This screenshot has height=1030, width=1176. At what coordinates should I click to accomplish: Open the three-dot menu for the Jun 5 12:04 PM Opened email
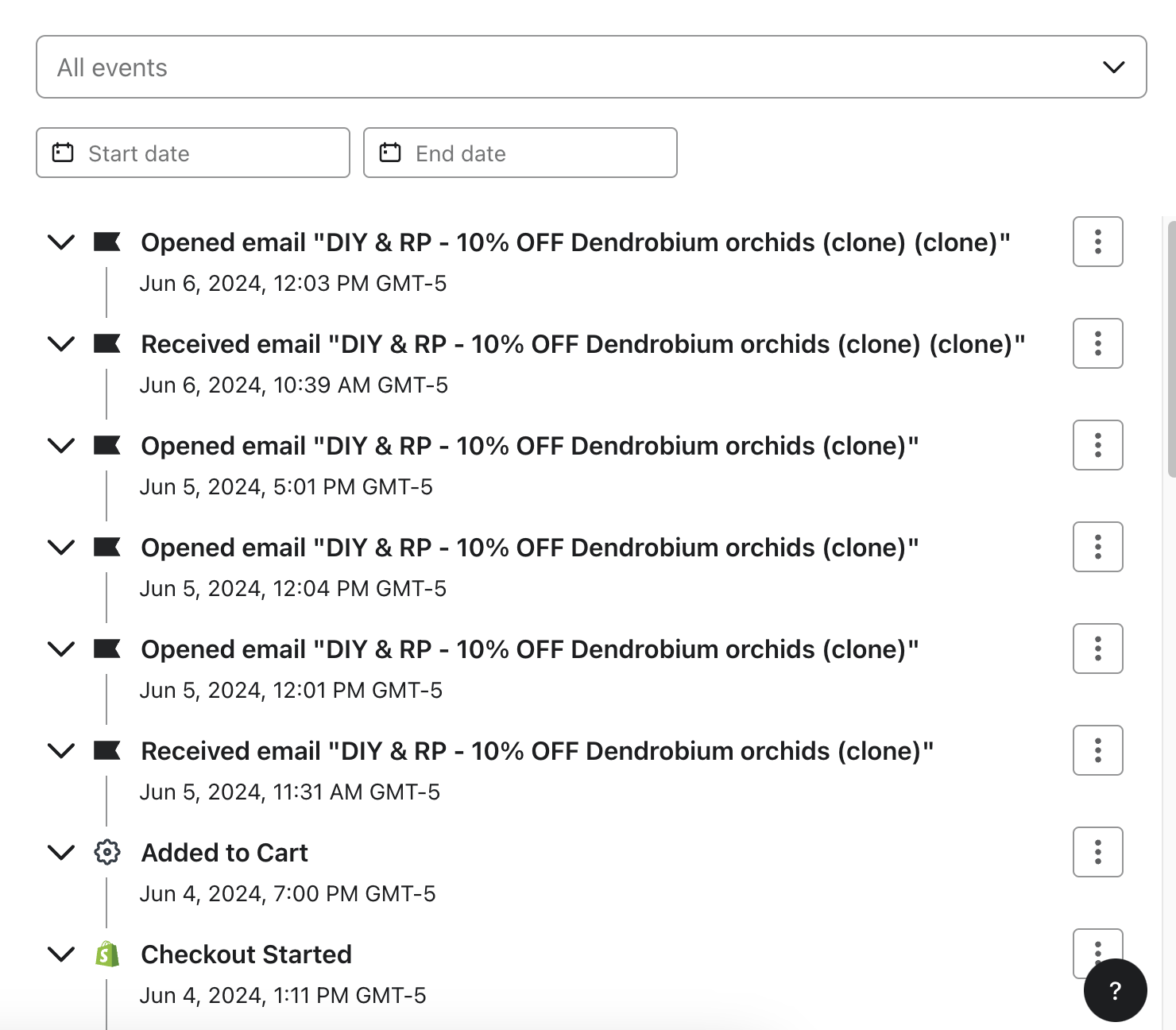(1097, 547)
